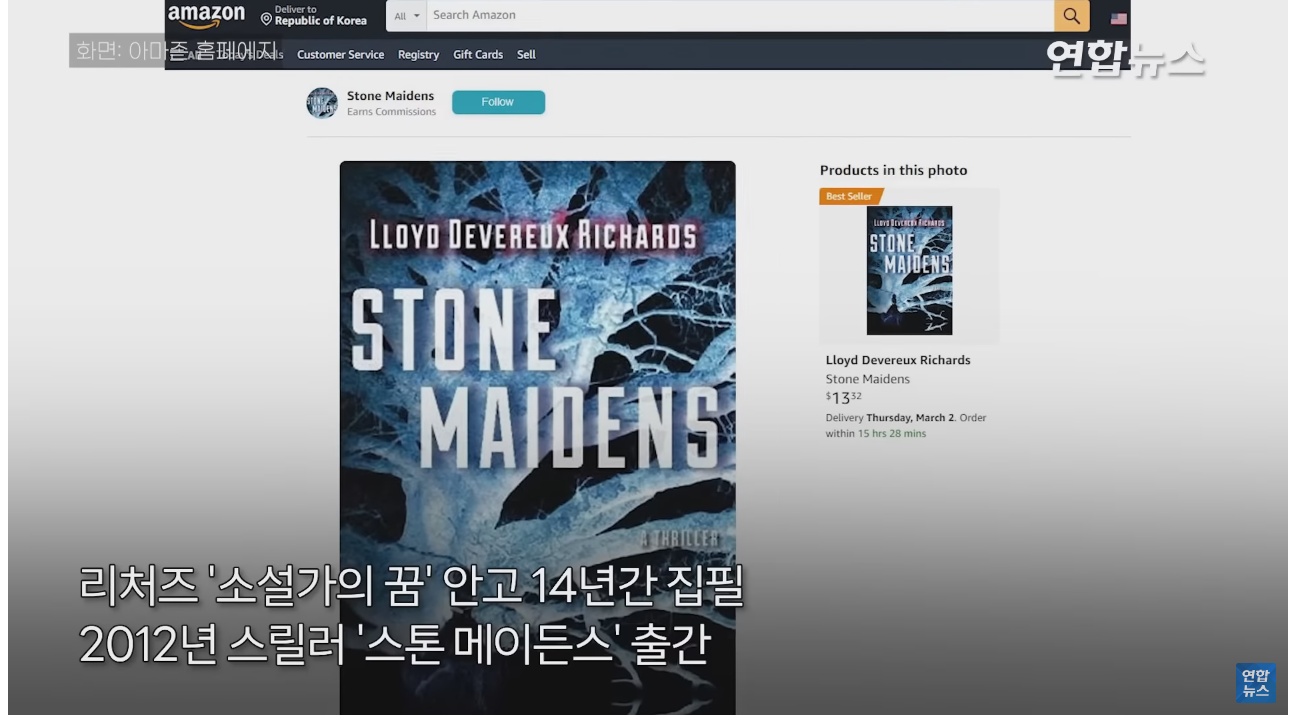Open the Registry page
This screenshot has height=720, width=1293.
coord(418,54)
